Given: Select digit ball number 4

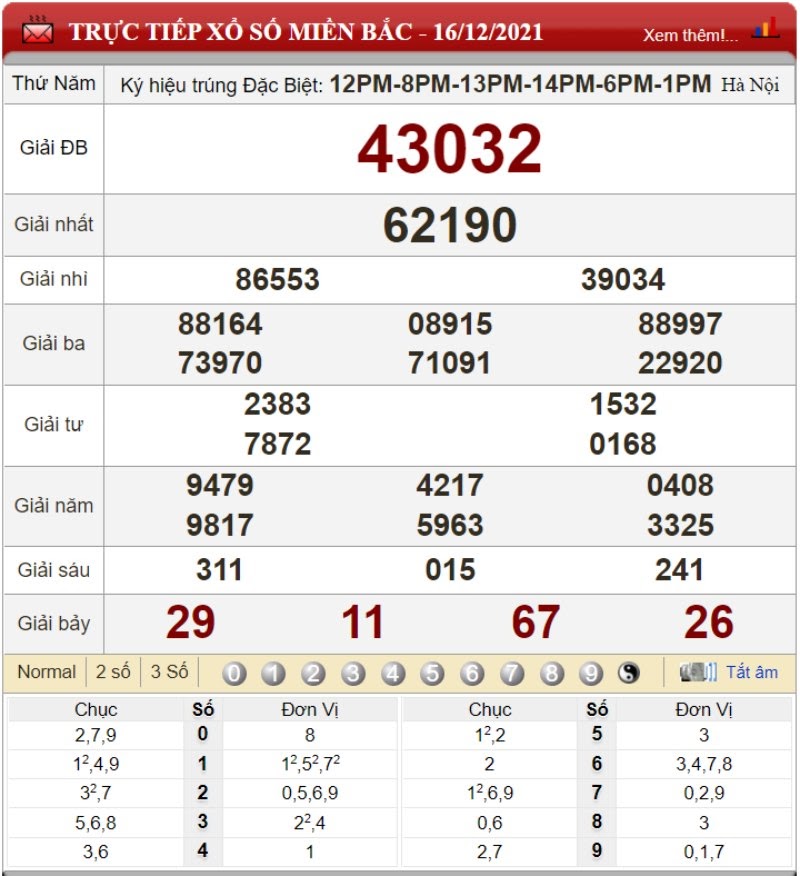Looking at the screenshot, I should (x=393, y=673).
